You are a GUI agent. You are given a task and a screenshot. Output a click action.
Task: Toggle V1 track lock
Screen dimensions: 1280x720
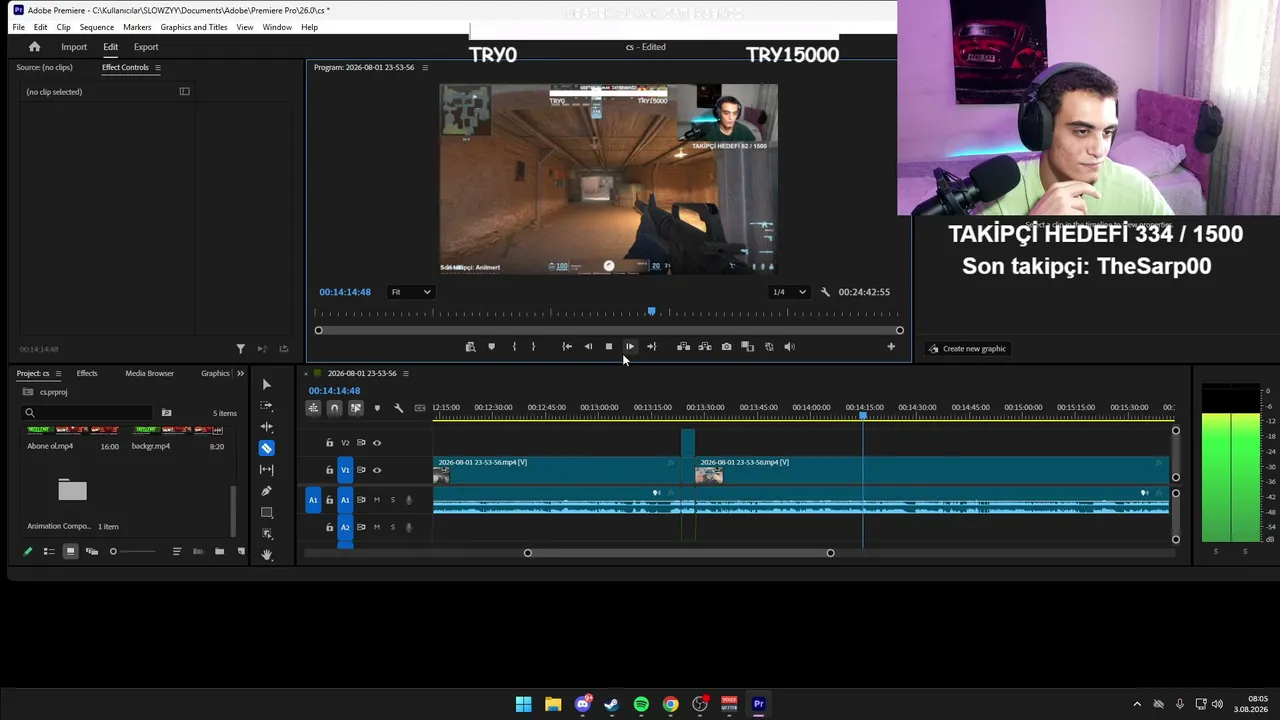(329, 470)
